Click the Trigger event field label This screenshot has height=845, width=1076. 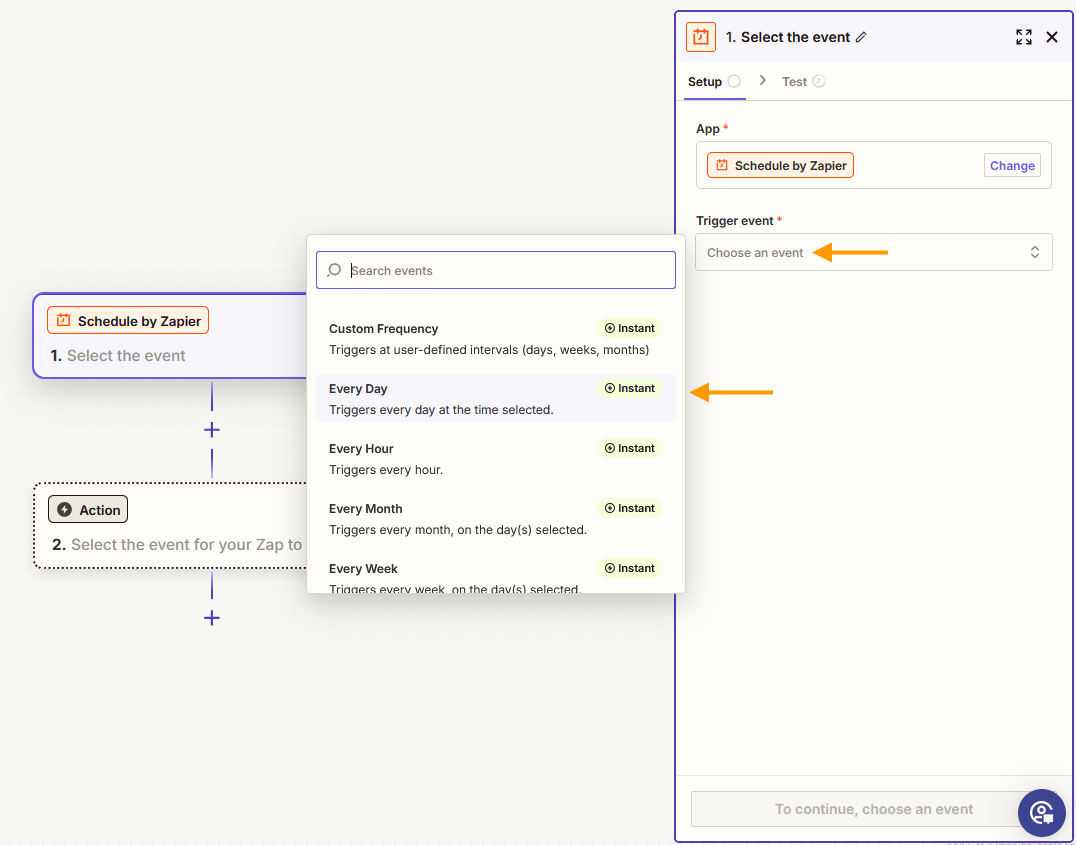click(735, 221)
